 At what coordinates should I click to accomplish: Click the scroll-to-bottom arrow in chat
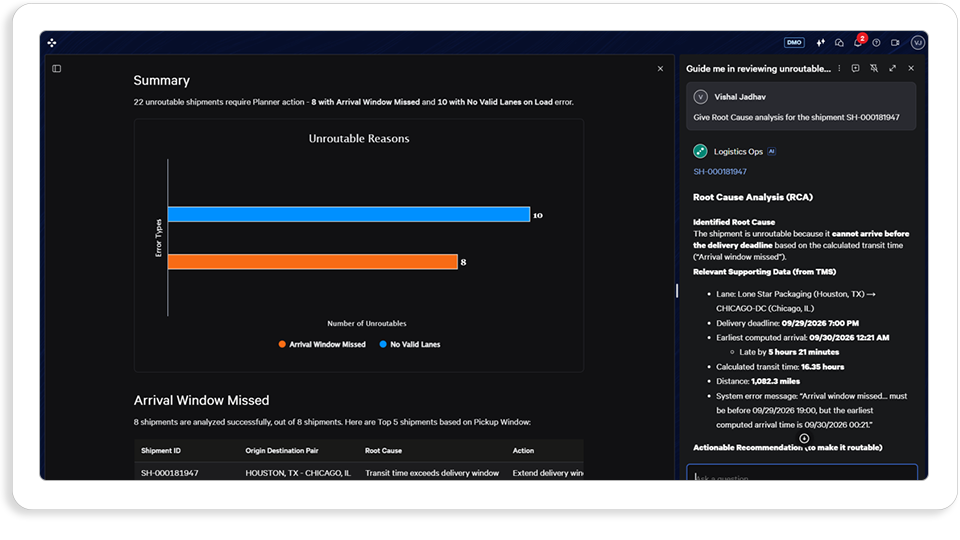pos(804,438)
